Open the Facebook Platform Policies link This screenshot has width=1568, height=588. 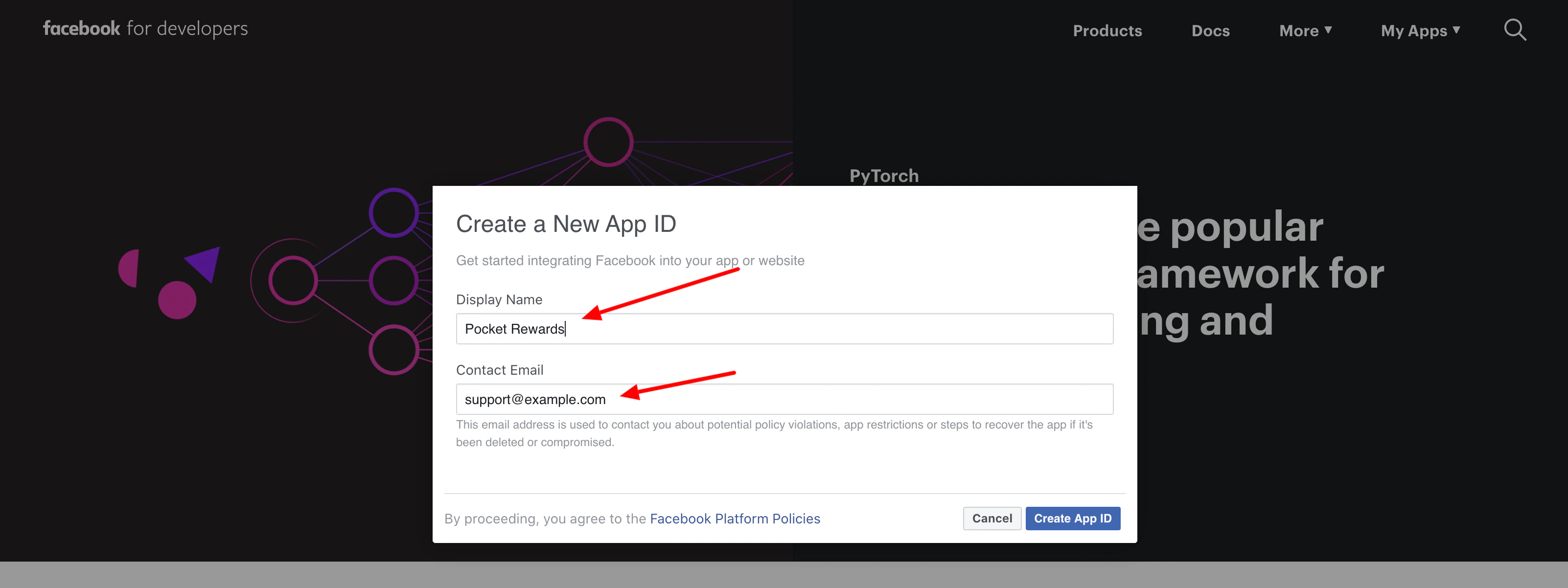tap(735, 519)
